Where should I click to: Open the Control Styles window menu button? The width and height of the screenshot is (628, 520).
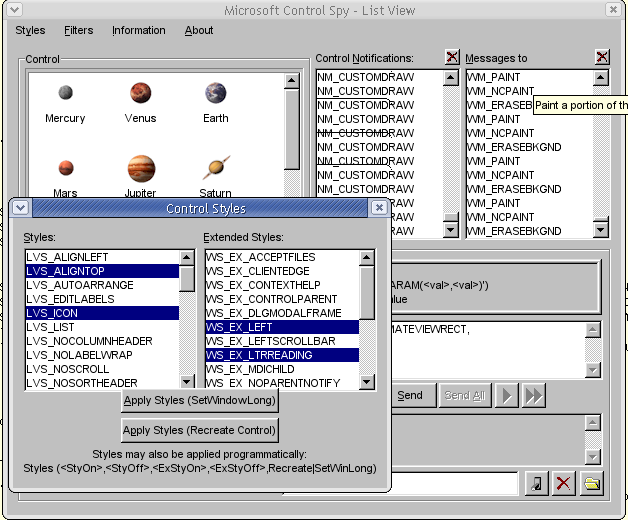click(x=21, y=208)
